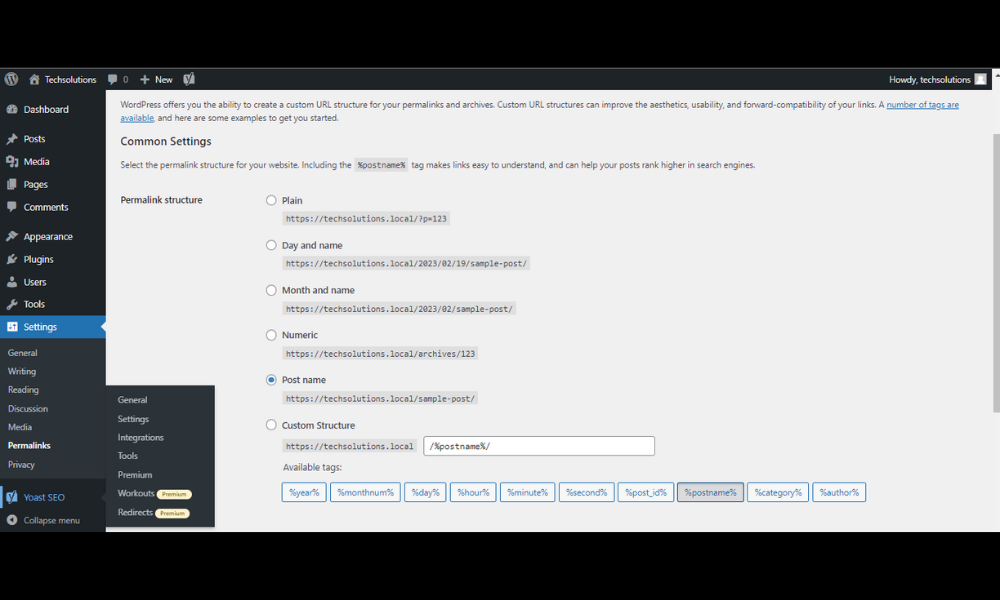Click the Tools wrench icon in sidebar
This screenshot has width=1000, height=600.
(x=12, y=304)
